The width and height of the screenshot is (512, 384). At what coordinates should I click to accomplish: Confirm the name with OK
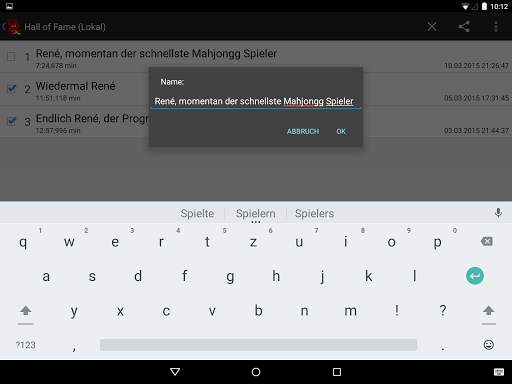tap(341, 131)
